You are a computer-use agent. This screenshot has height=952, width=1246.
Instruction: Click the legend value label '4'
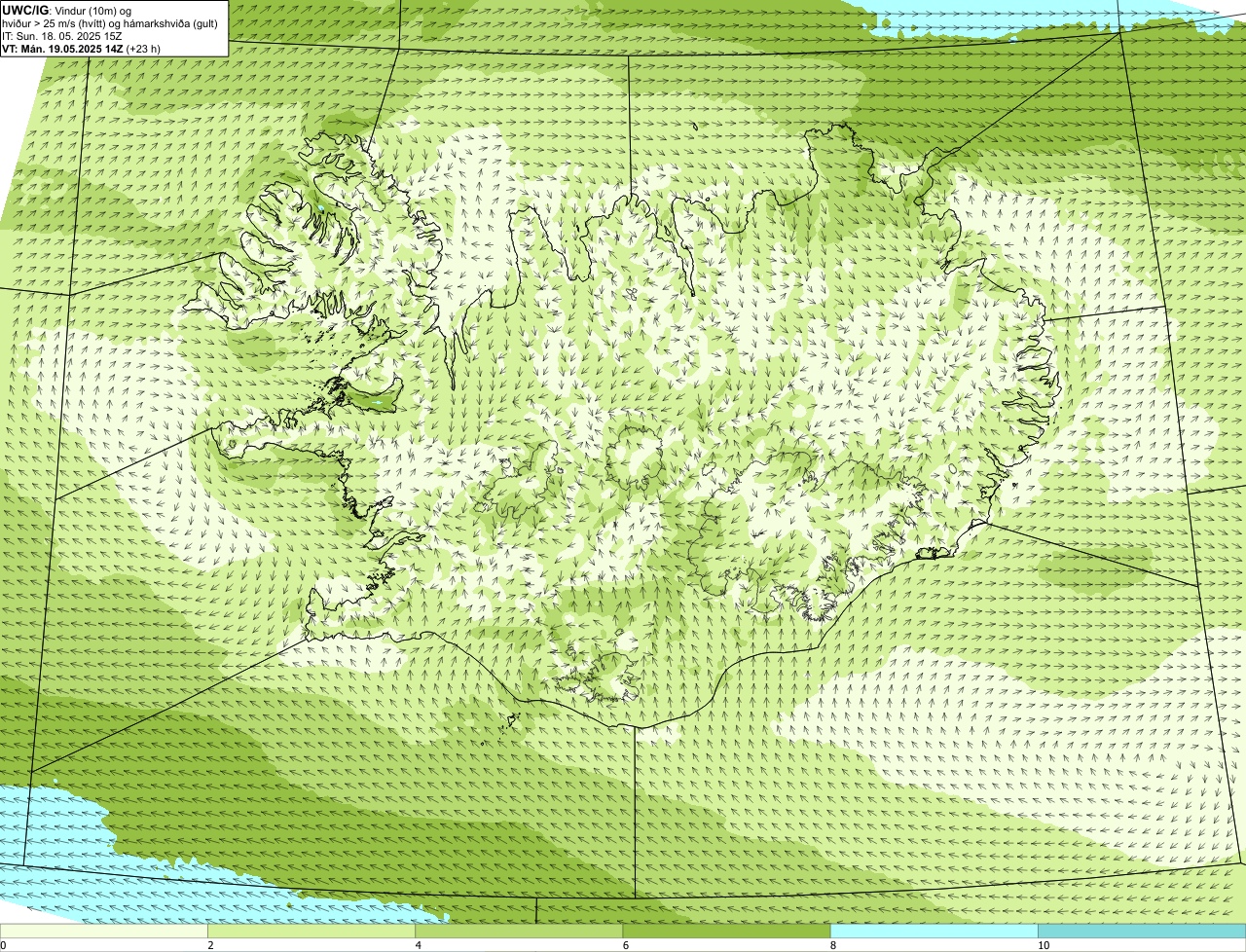coord(418,945)
